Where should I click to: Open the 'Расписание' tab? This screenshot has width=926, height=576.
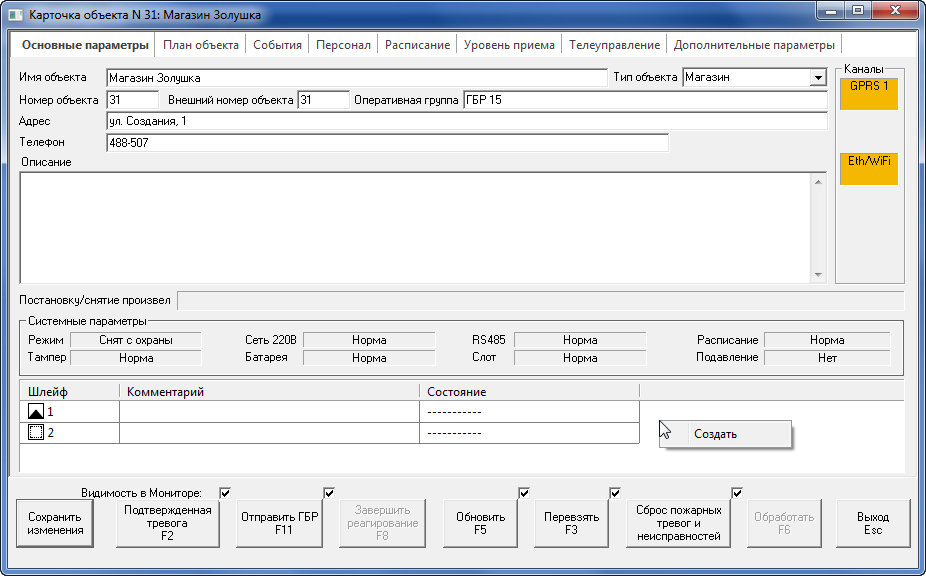[x=418, y=45]
